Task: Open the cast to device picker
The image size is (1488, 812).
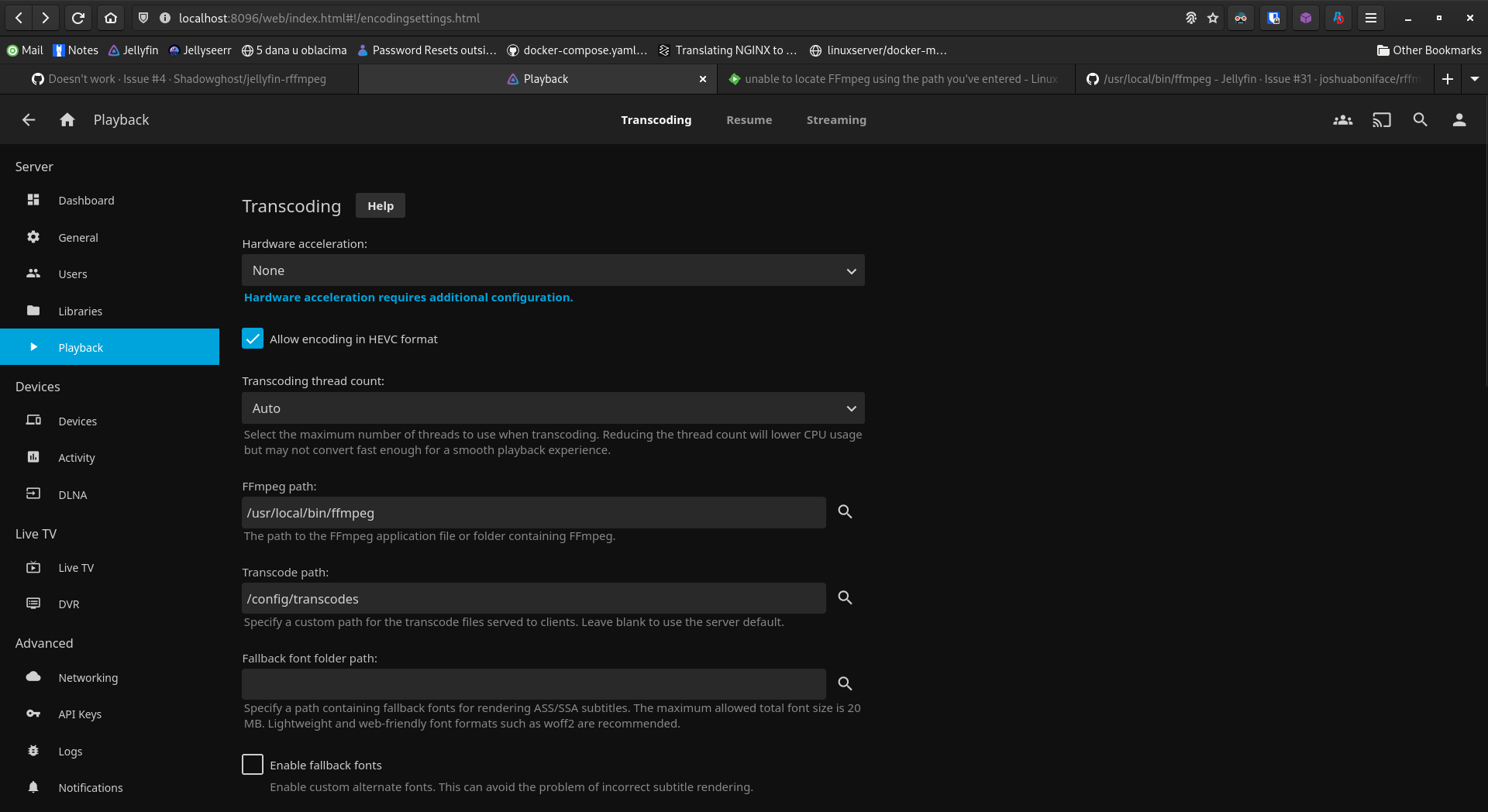Action: point(1381,120)
